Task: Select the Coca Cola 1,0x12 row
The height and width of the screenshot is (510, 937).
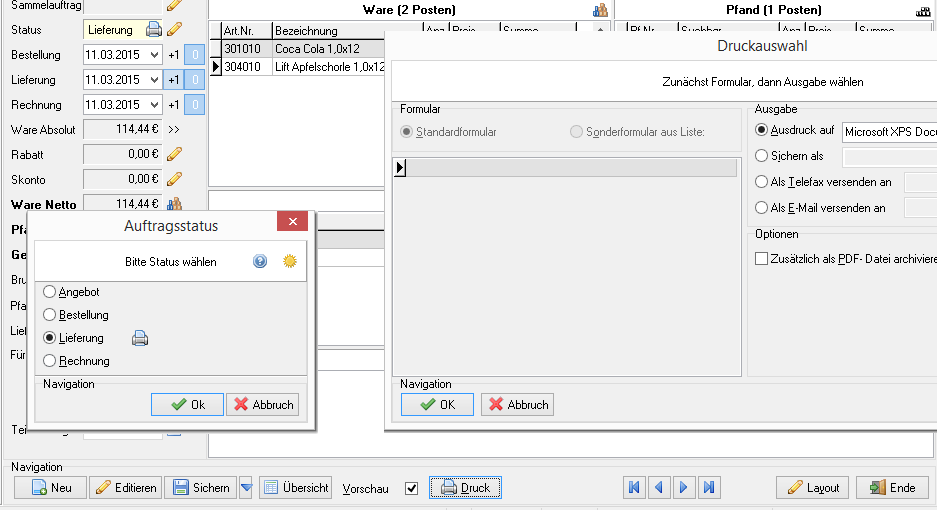Action: click(x=297, y=48)
